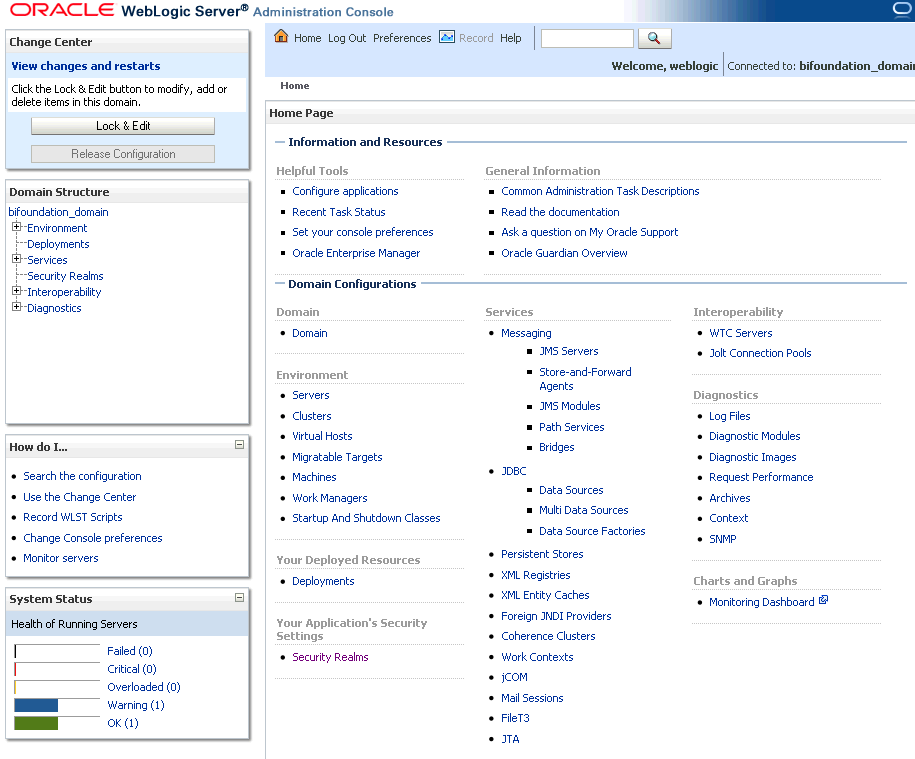The image size is (915, 759).
Task: Click Log Out in the toolbar
Action: tap(346, 38)
